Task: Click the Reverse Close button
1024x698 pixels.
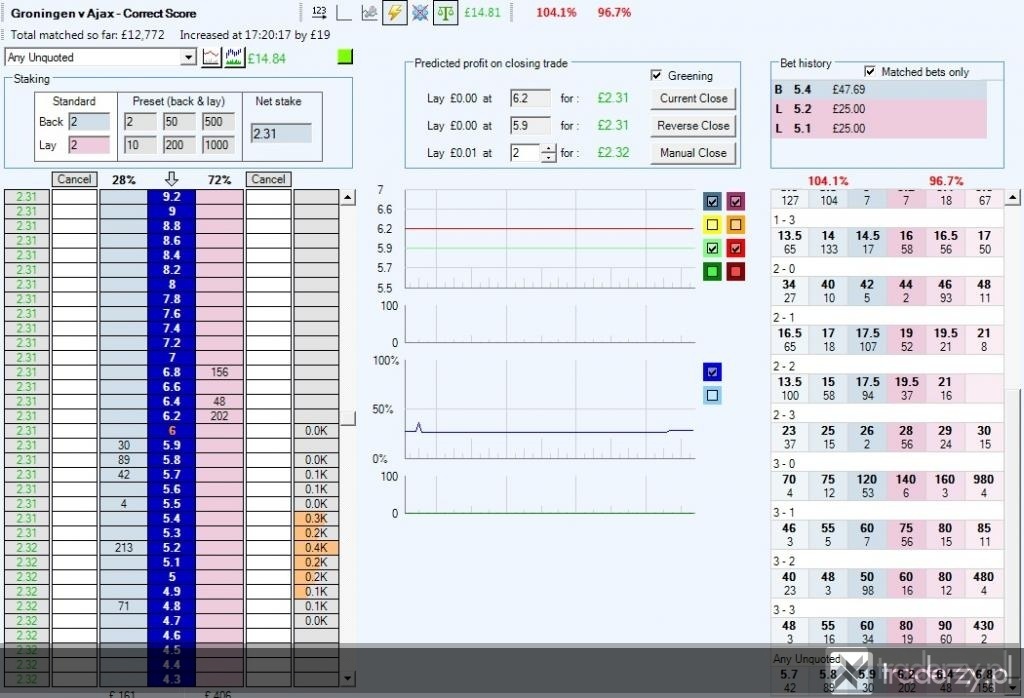Action: pyautogui.click(x=693, y=126)
